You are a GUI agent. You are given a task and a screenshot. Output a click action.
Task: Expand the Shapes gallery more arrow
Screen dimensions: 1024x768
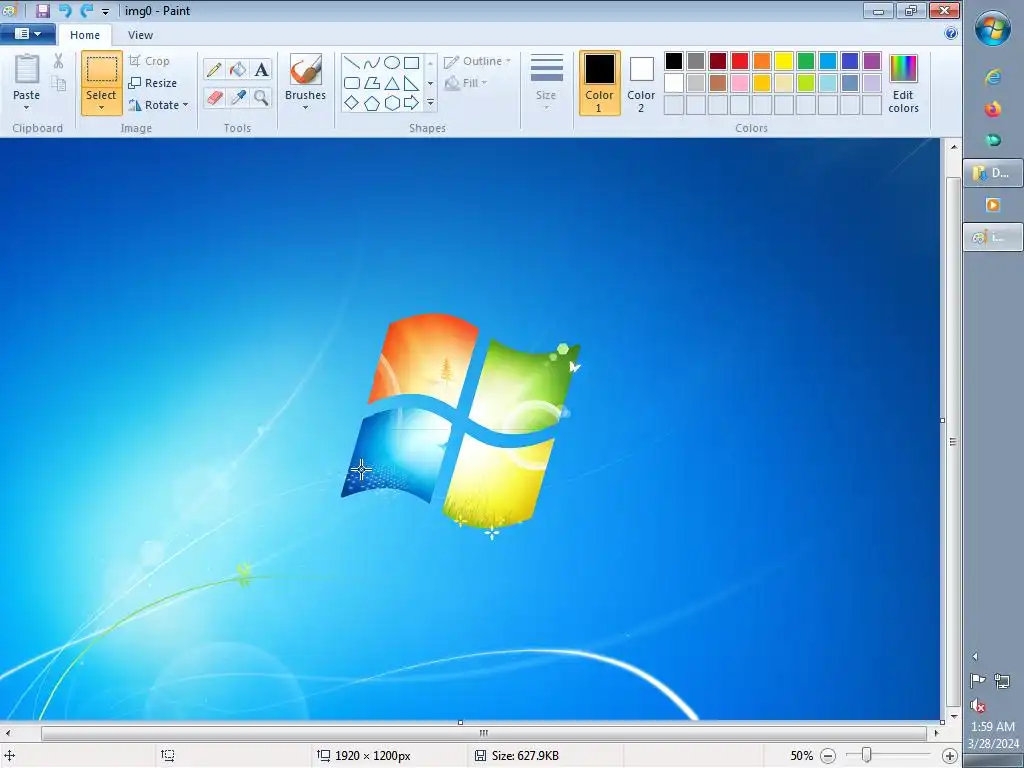pyautogui.click(x=430, y=103)
